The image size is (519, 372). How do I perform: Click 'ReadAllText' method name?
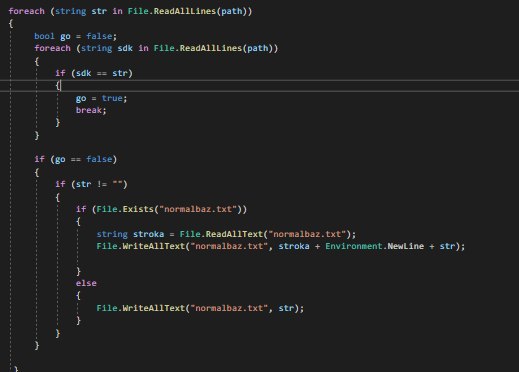[234, 234]
